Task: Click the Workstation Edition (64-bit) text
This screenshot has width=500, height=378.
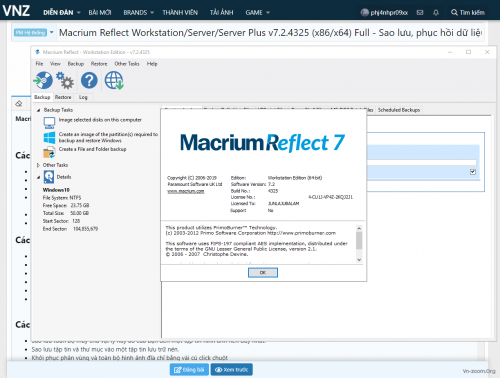Action: 295,178
